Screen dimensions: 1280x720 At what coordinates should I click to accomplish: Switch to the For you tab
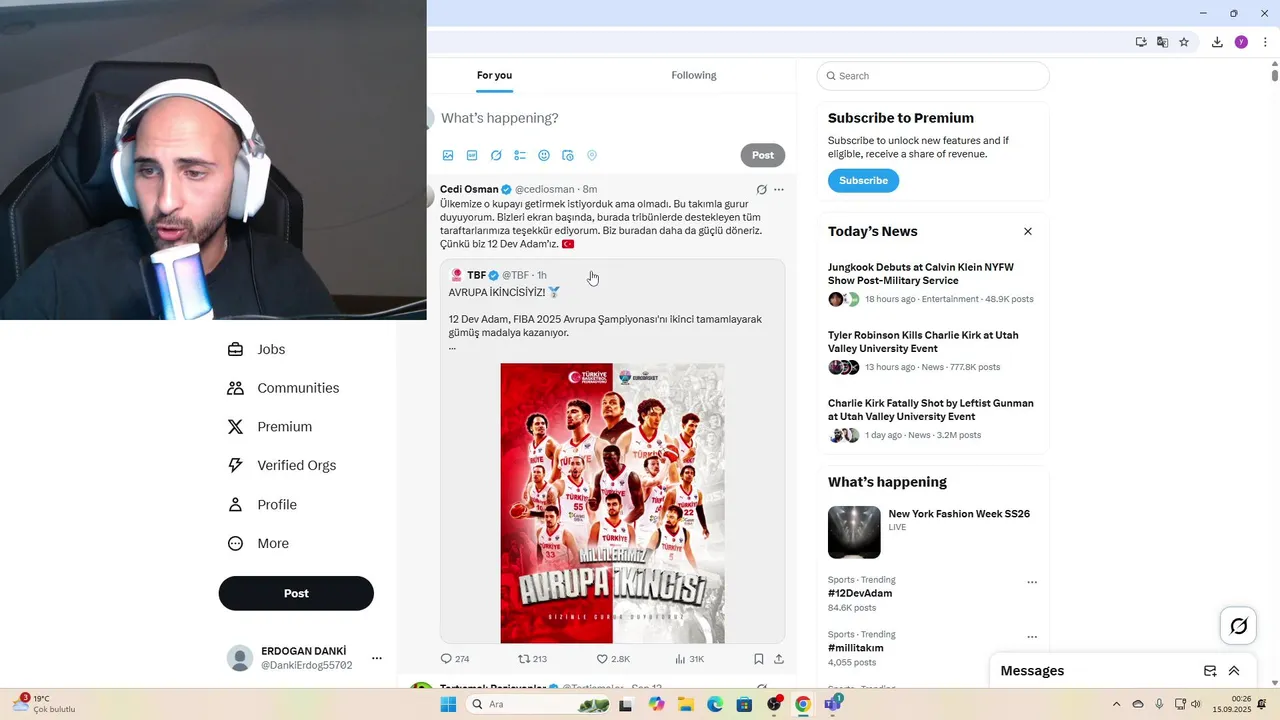pyautogui.click(x=494, y=75)
